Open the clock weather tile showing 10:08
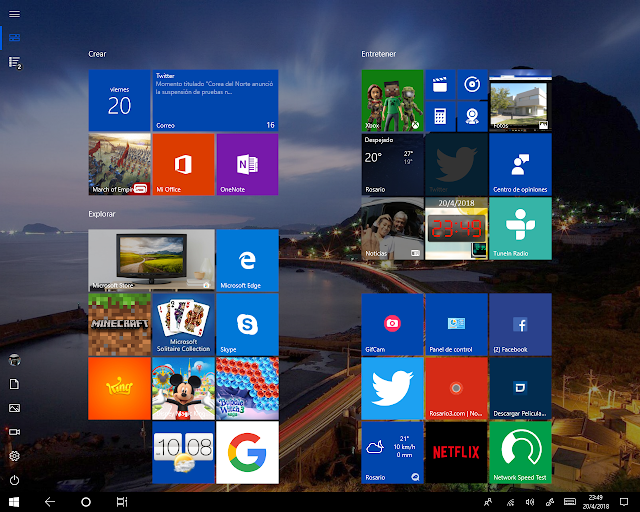The image size is (640, 512). coord(183,452)
